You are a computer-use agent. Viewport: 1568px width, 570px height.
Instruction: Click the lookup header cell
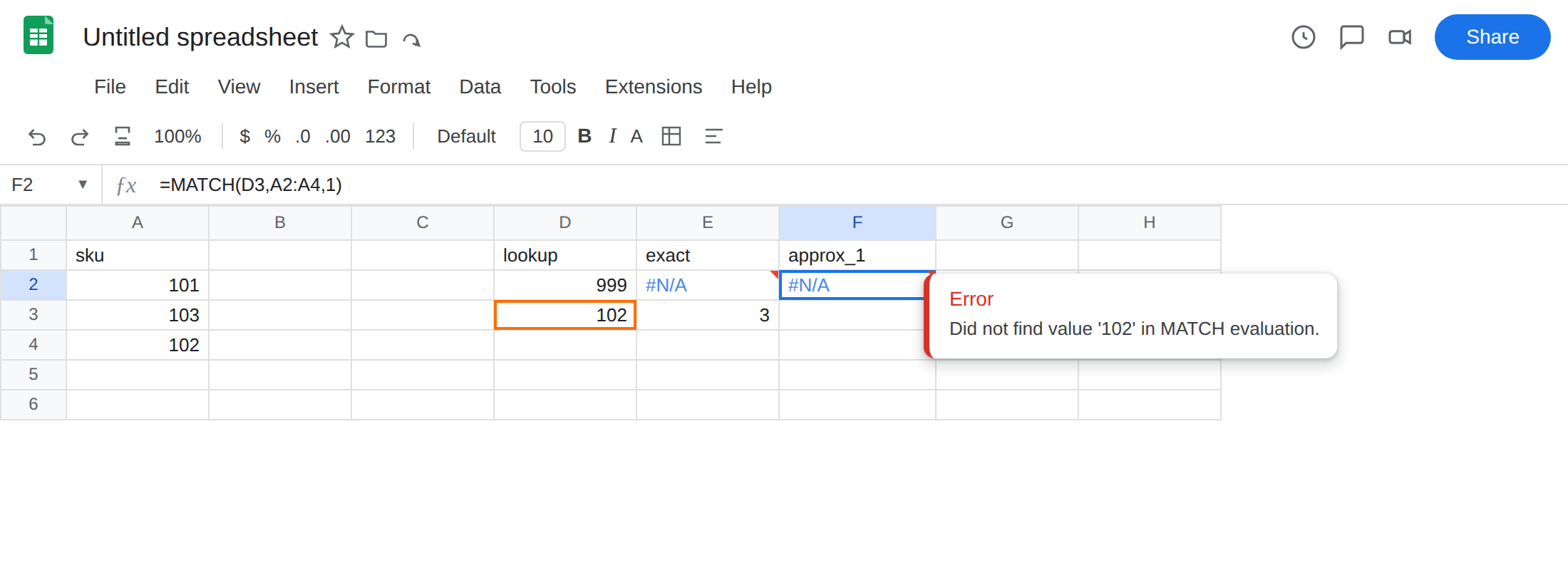click(x=565, y=255)
